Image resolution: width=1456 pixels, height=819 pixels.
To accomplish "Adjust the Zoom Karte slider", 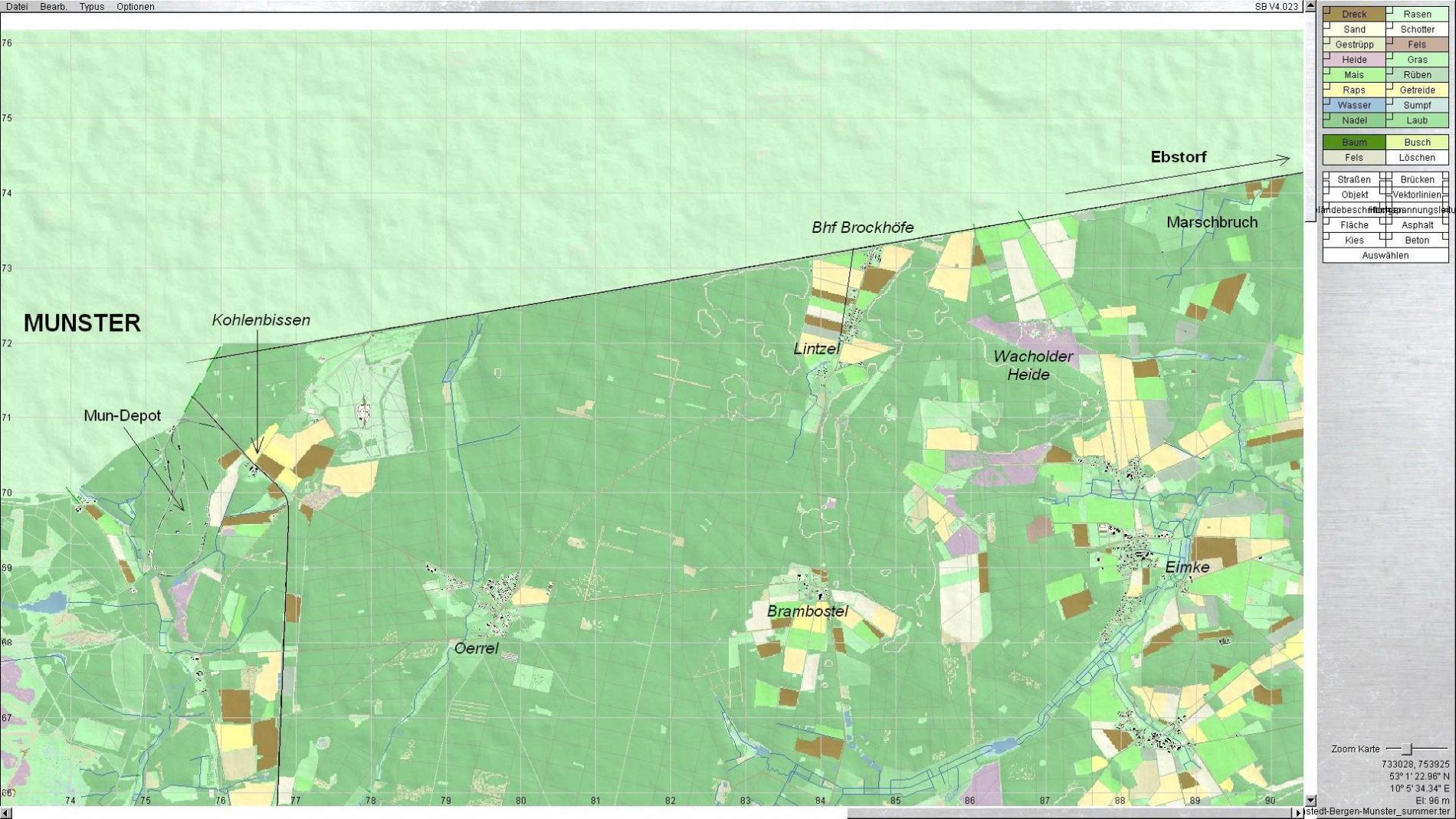I will tap(1407, 749).
